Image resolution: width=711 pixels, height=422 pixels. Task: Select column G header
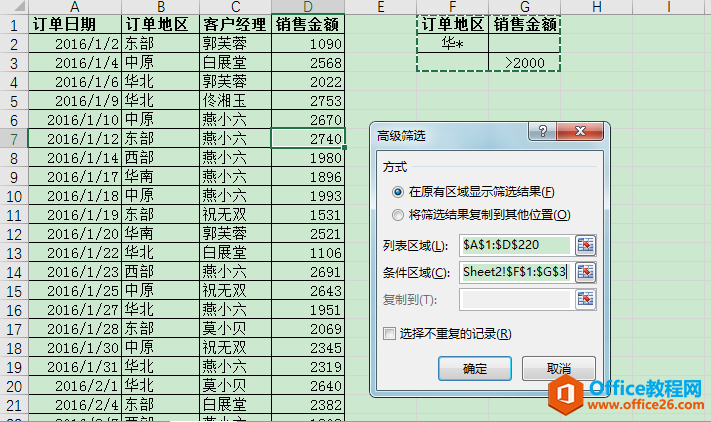coord(525,7)
